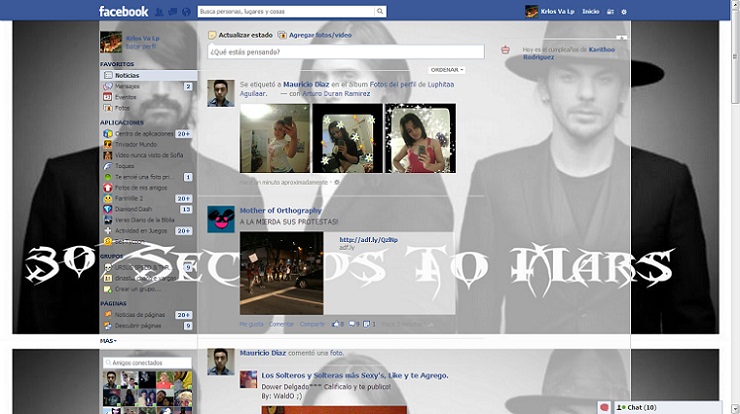740x414 pixels.
Task: Open the Chat (10) bar
Action: (x=668, y=407)
